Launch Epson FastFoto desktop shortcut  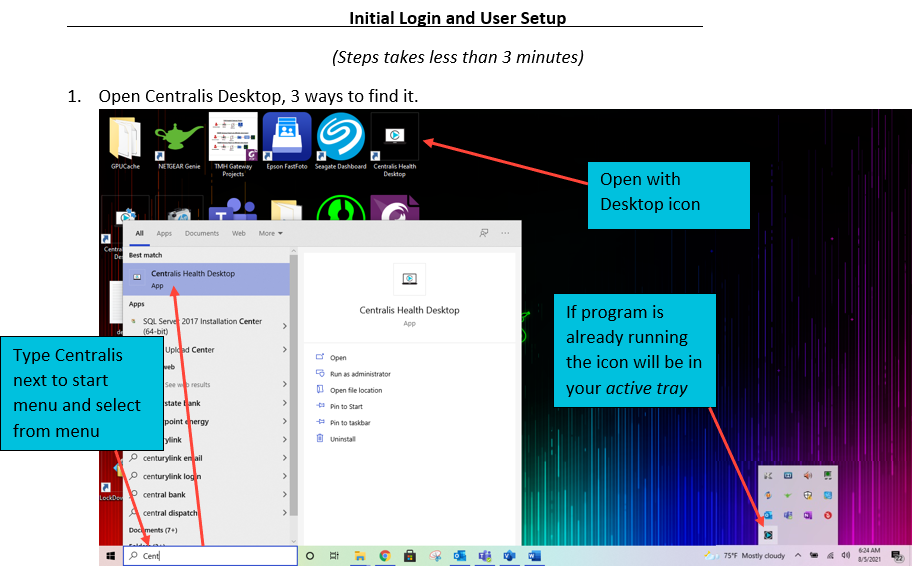click(x=287, y=142)
